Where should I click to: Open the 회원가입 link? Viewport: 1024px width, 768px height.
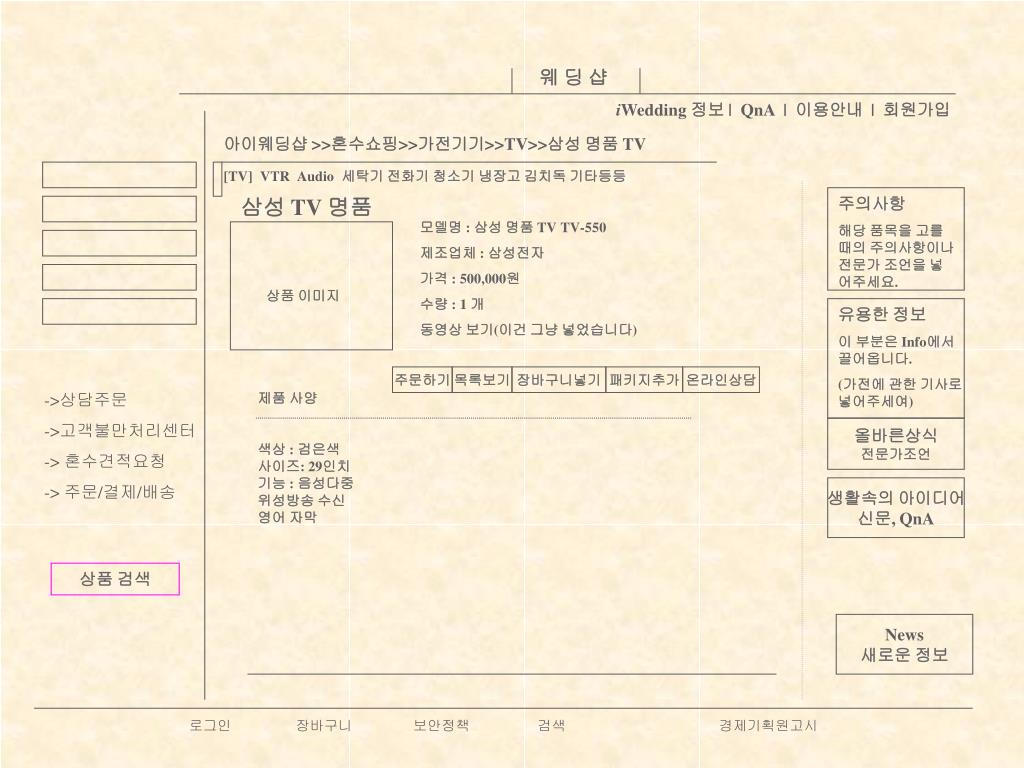[916, 110]
